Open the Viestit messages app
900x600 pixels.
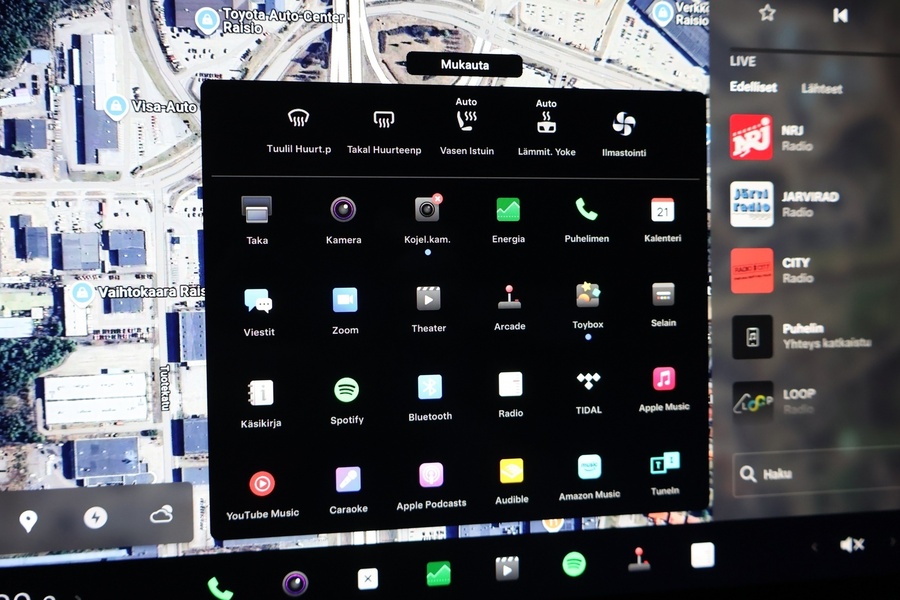[258, 301]
